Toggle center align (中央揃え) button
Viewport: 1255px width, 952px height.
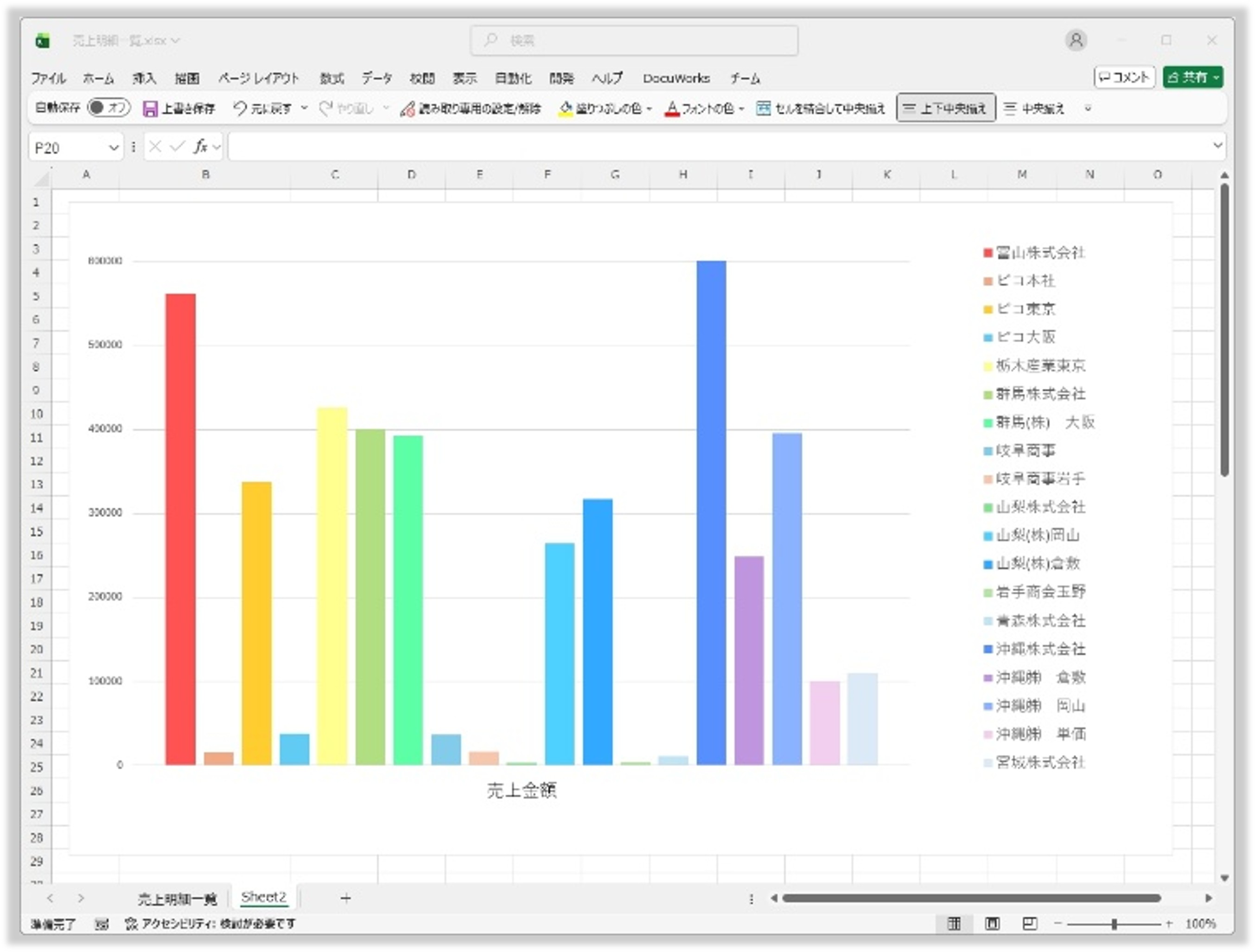(1034, 109)
